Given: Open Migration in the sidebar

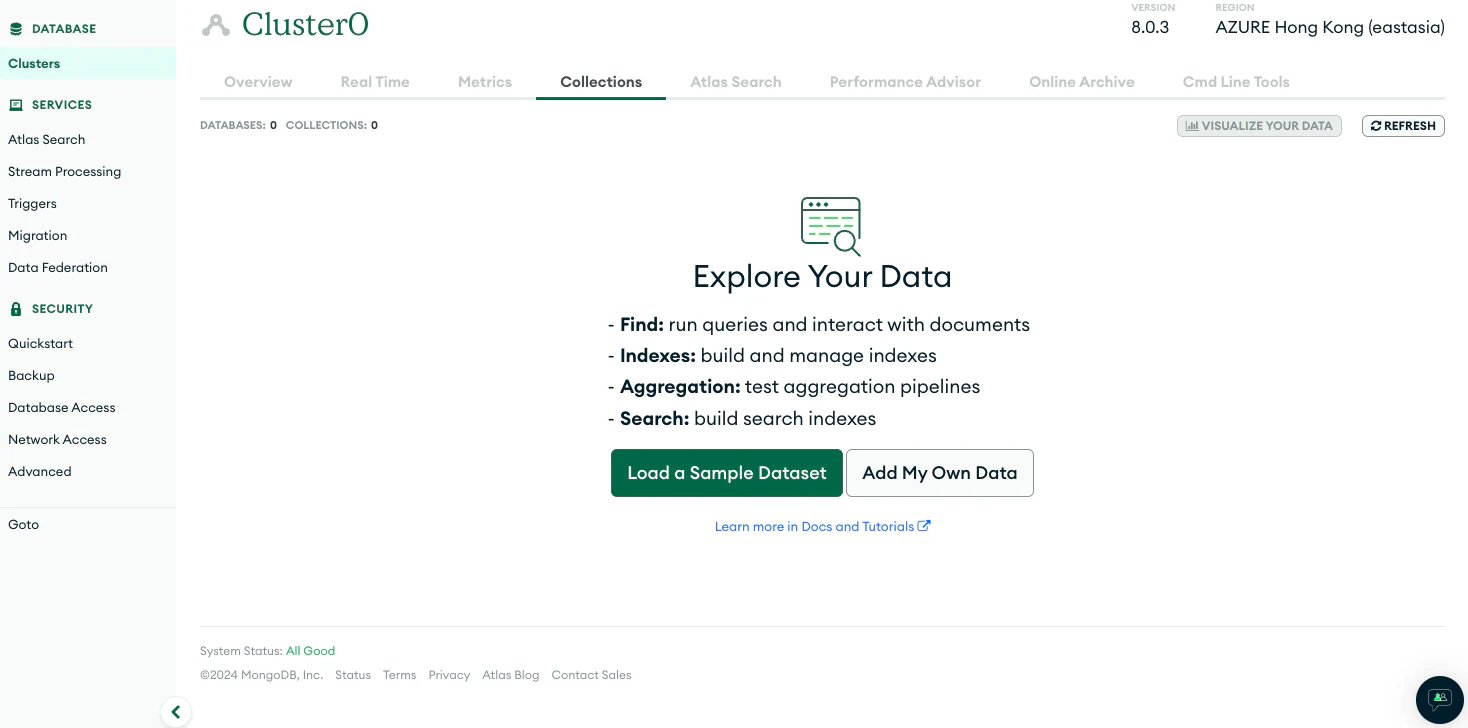Looking at the screenshot, I should 38,236.
